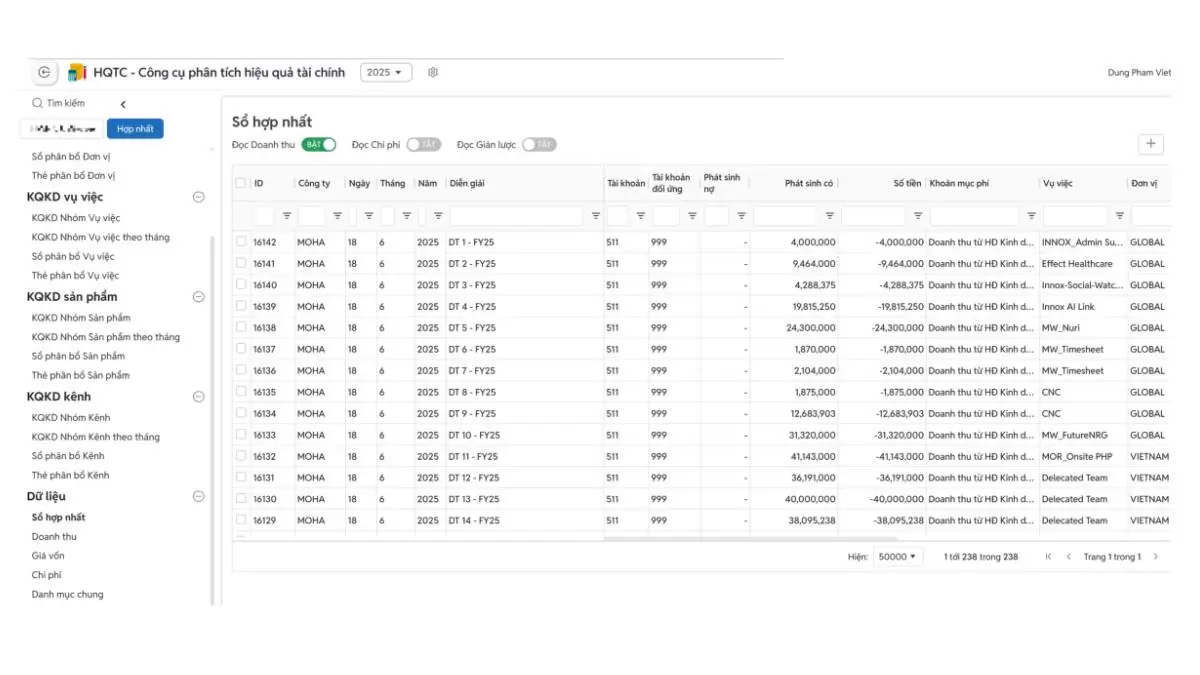Viewport: 1200px width, 675px height.
Task: Open the 50000 rows per page dropdown
Action: 897,557
